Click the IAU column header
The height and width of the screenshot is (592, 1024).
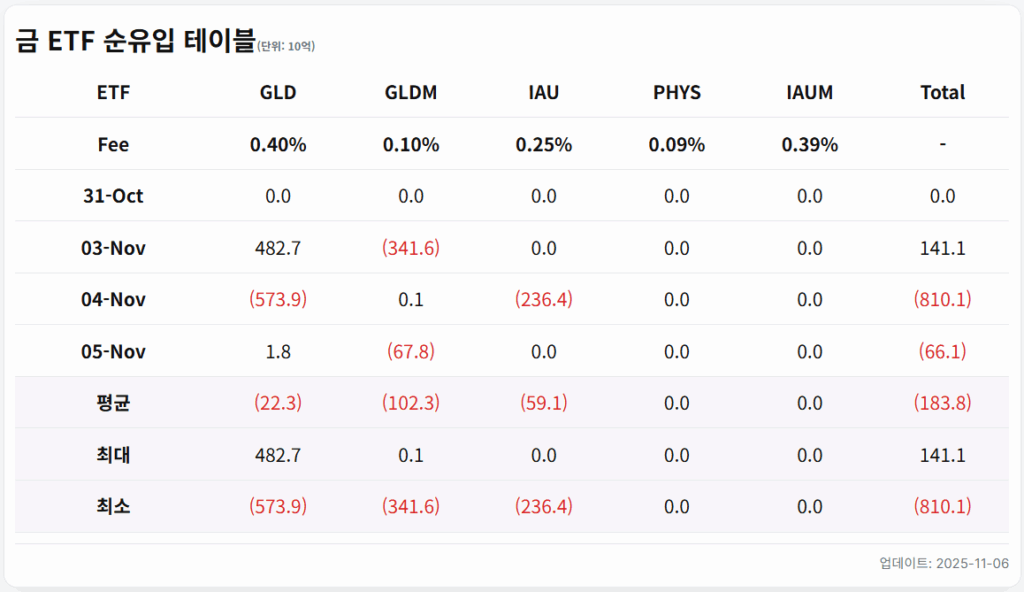pos(544,93)
